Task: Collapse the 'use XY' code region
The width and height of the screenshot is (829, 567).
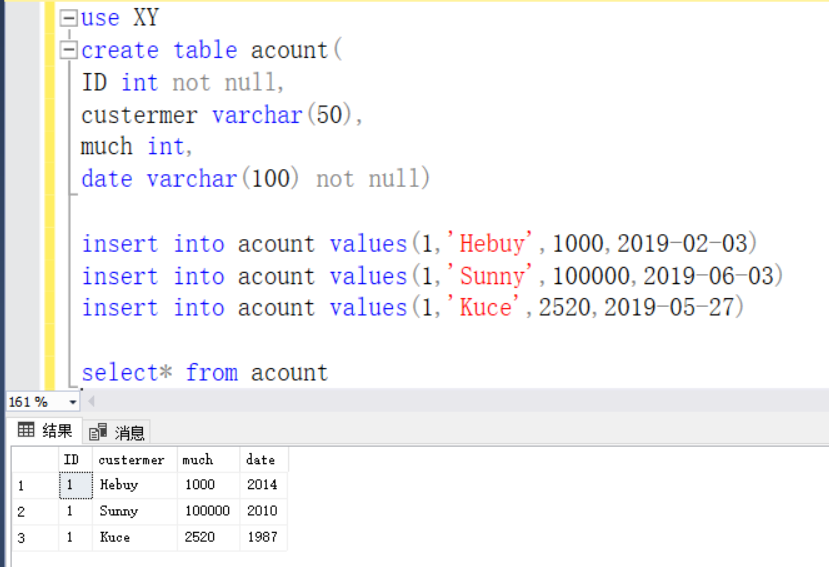Action: (69, 18)
